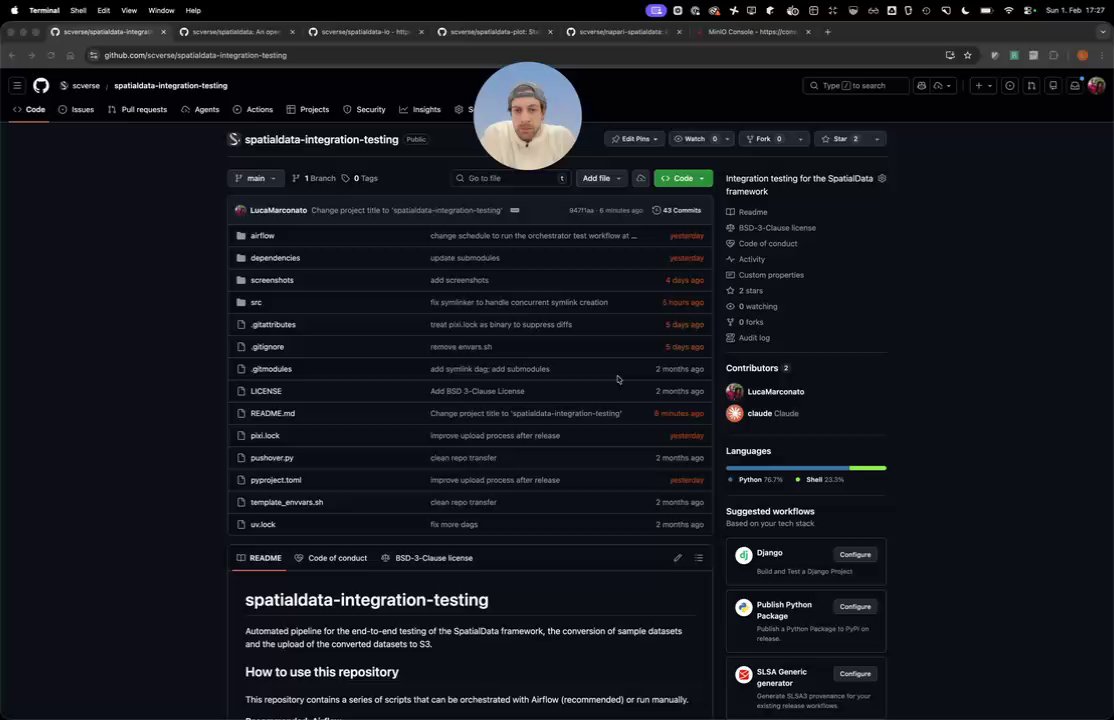
Task: Bookmark this page with the star icon
Action: click(968, 55)
